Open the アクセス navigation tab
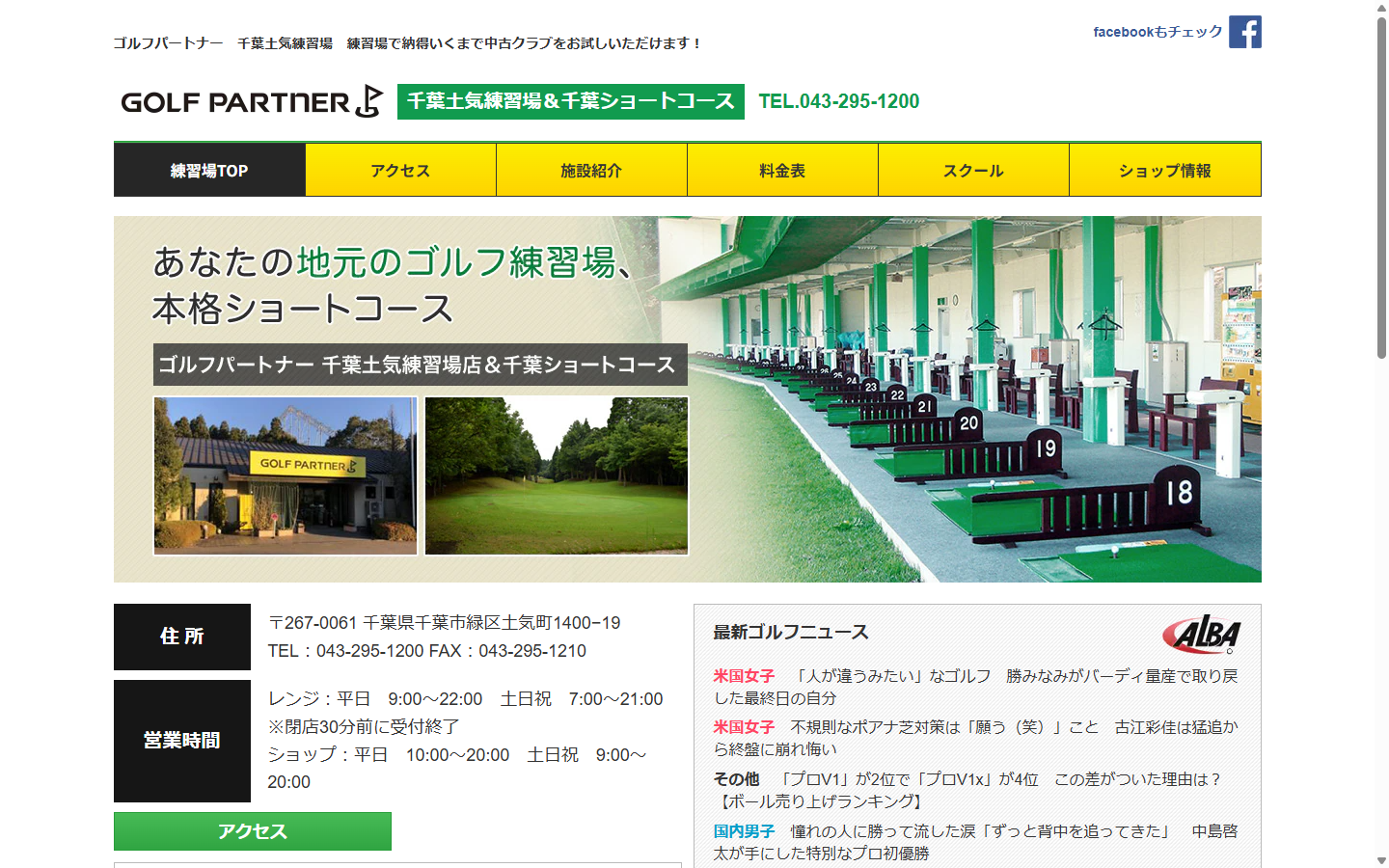 tap(400, 171)
